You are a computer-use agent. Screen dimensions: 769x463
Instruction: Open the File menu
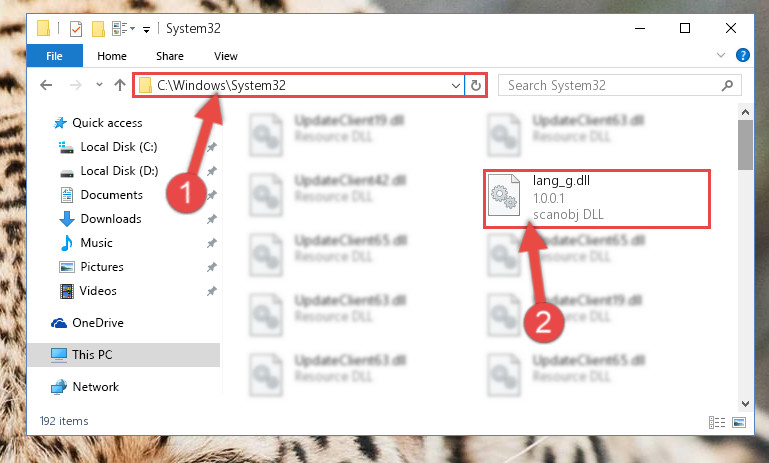(54, 56)
